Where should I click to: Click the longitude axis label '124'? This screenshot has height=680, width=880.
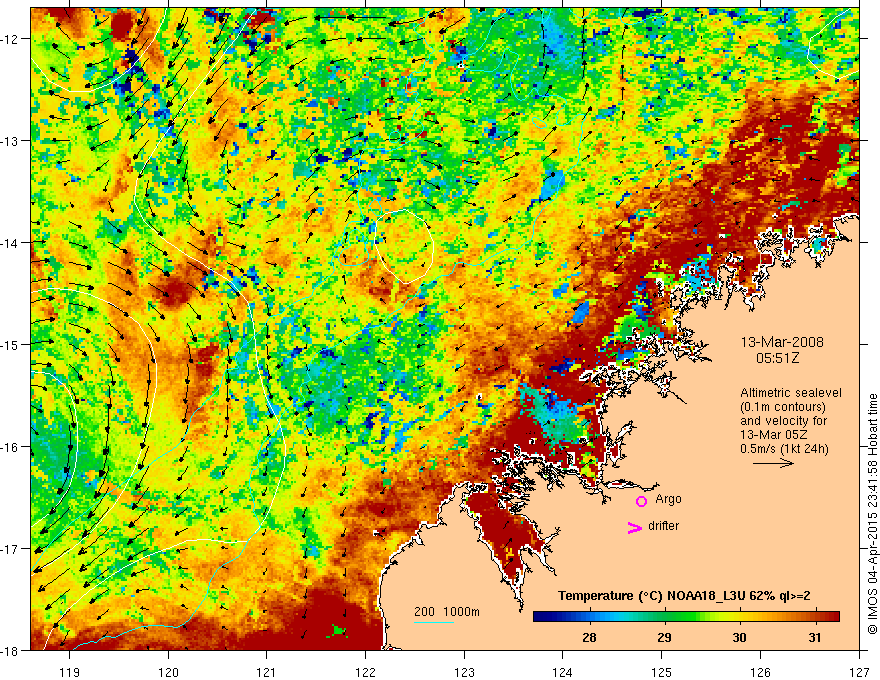point(563,672)
